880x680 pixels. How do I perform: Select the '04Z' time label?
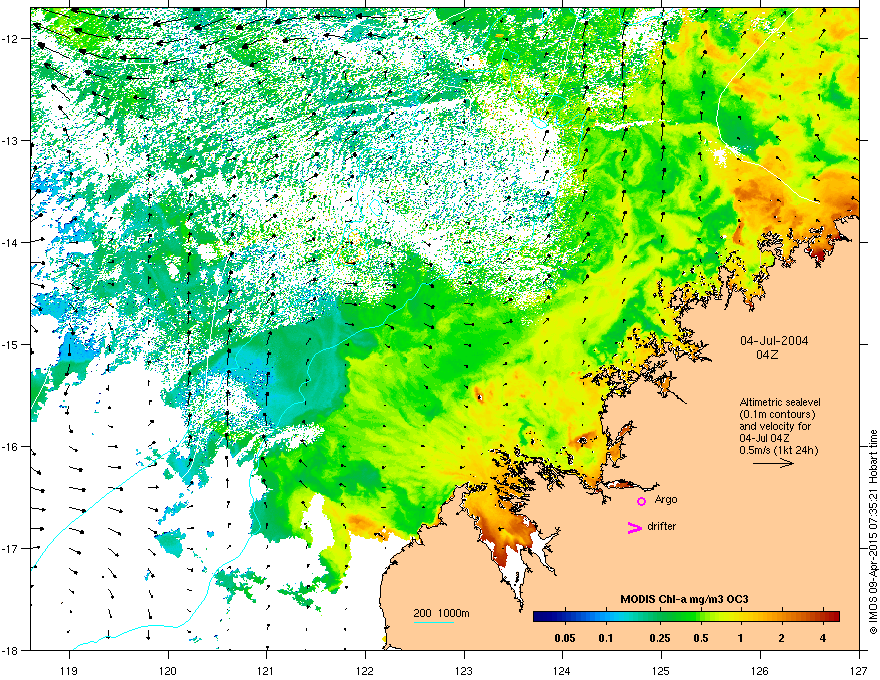click(767, 355)
